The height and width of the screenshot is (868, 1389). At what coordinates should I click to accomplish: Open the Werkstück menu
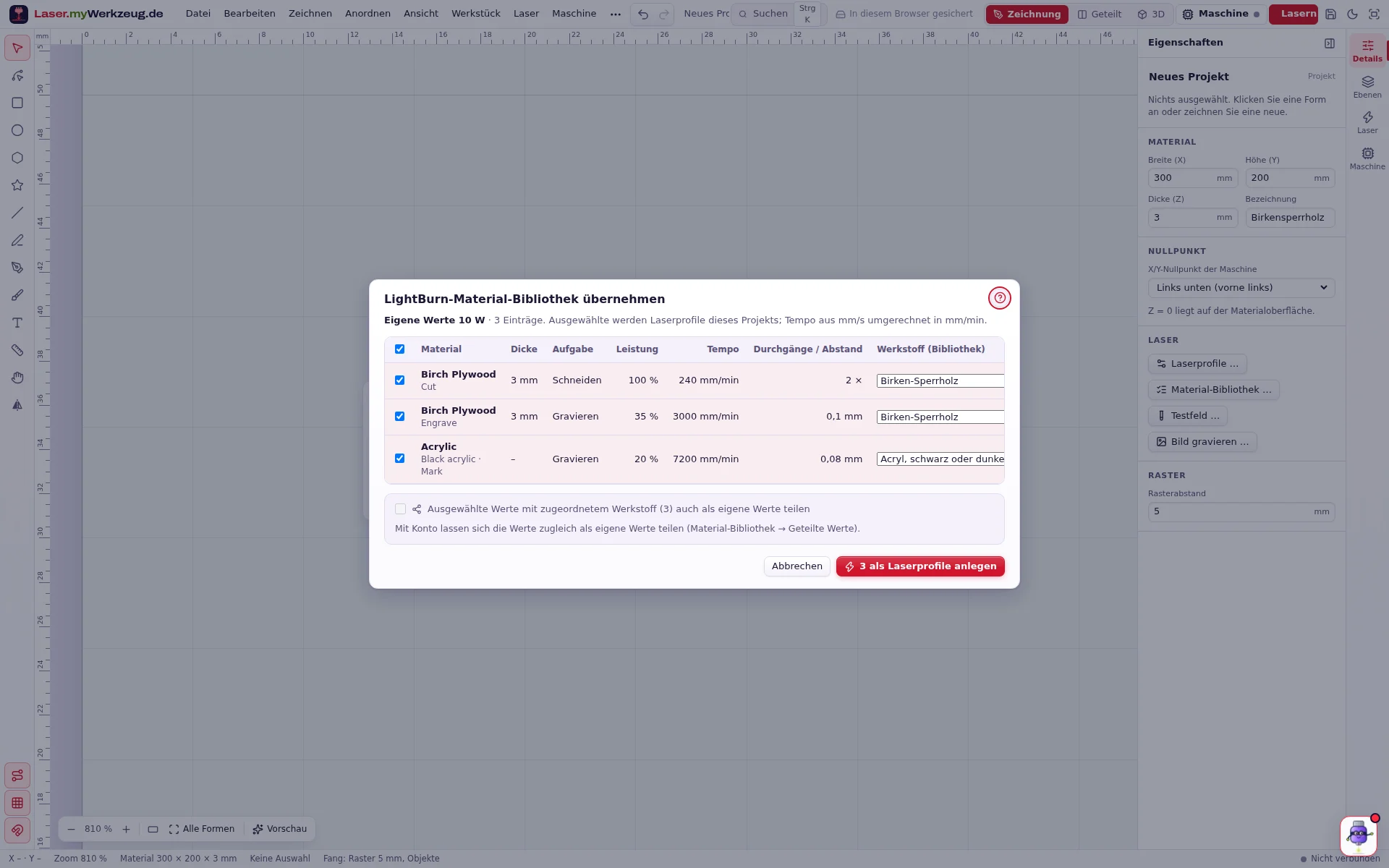tap(475, 14)
